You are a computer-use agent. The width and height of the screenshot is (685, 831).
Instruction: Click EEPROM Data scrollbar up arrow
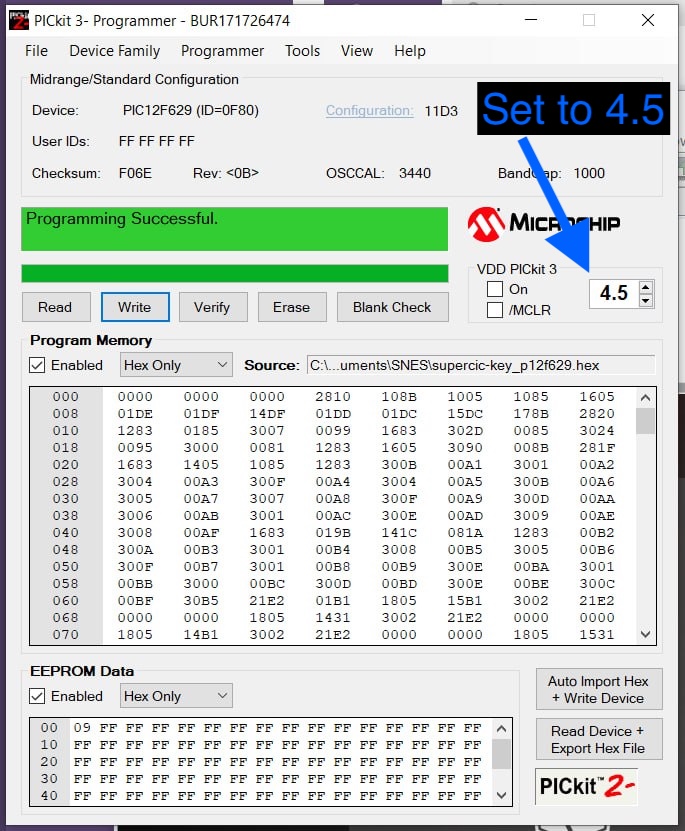(501, 729)
